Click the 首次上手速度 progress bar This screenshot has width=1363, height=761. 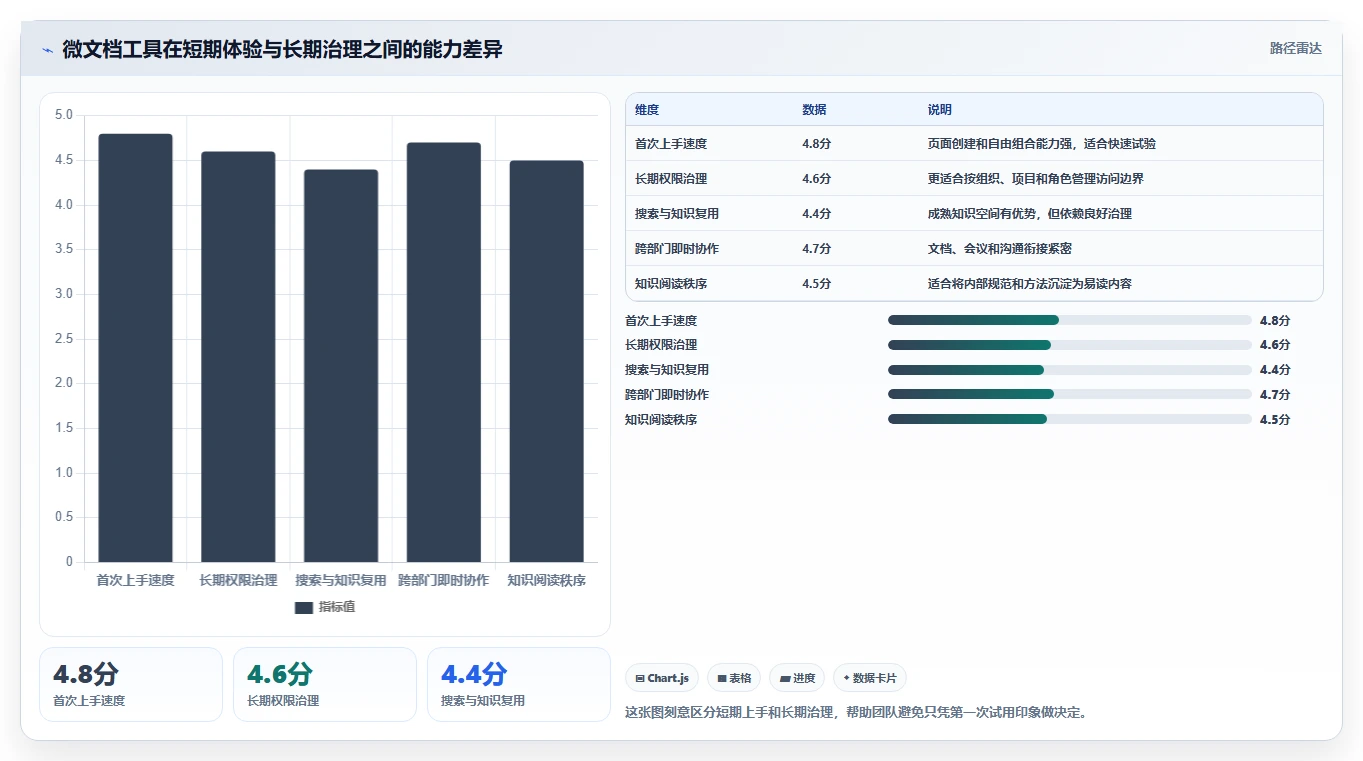click(1070, 320)
